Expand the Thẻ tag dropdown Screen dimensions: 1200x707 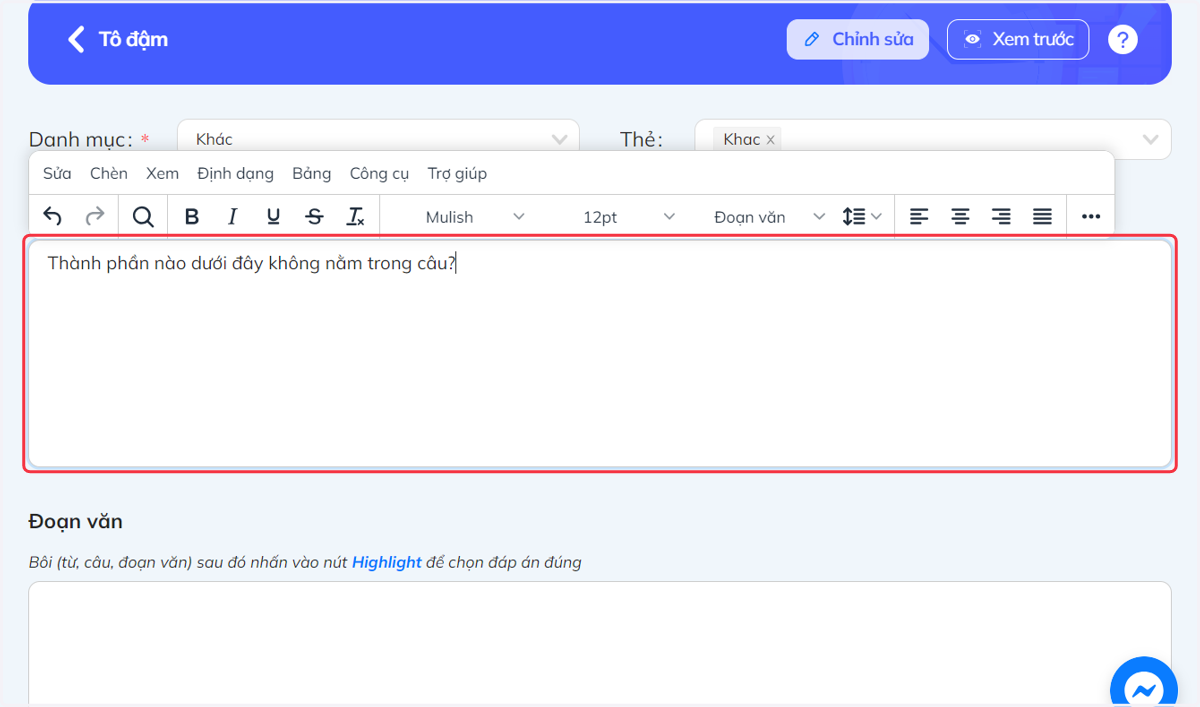point(1150,139)
